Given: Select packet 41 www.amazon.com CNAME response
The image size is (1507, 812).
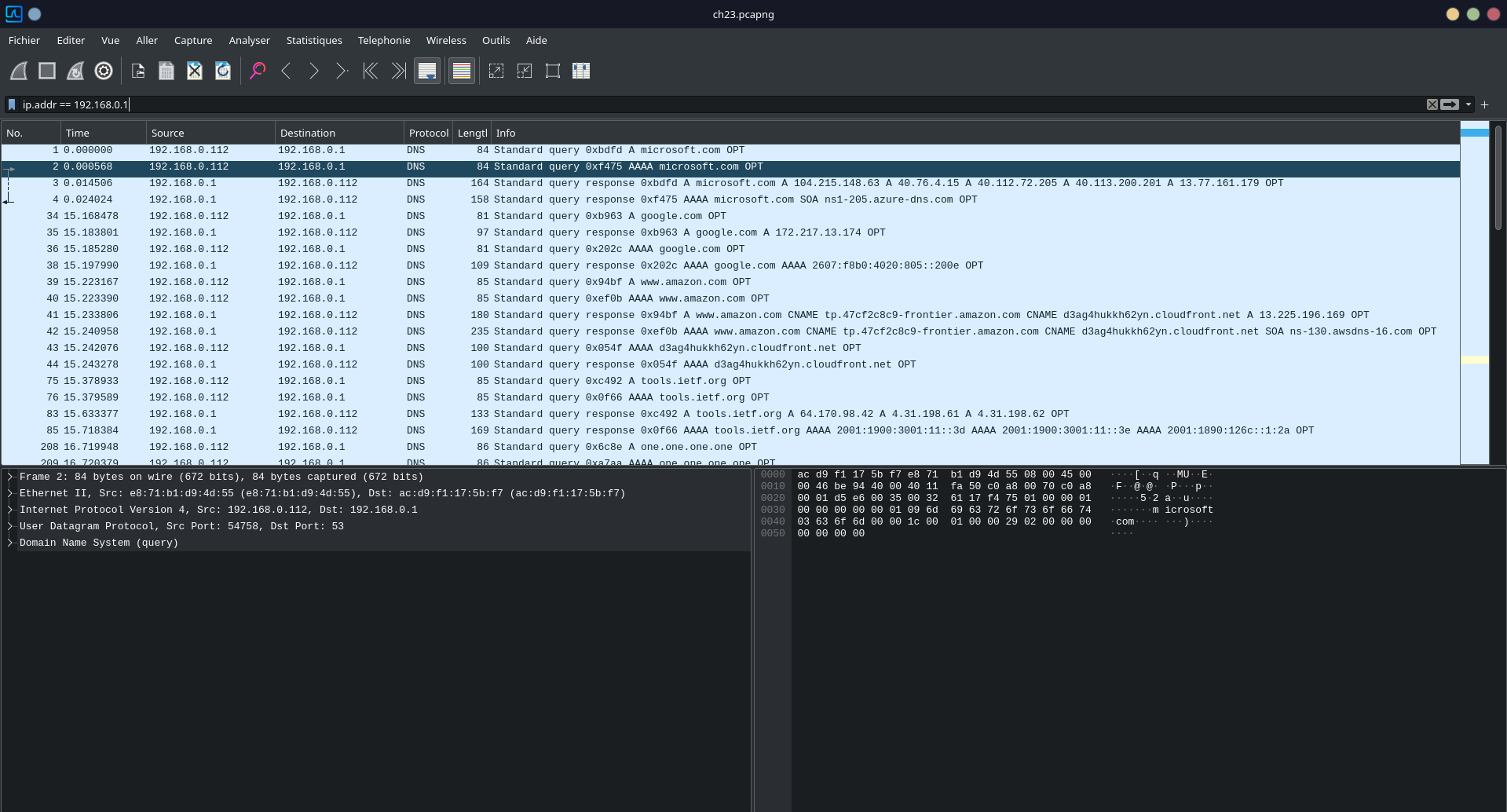Looking at the screenshot, I should point(730,315).
